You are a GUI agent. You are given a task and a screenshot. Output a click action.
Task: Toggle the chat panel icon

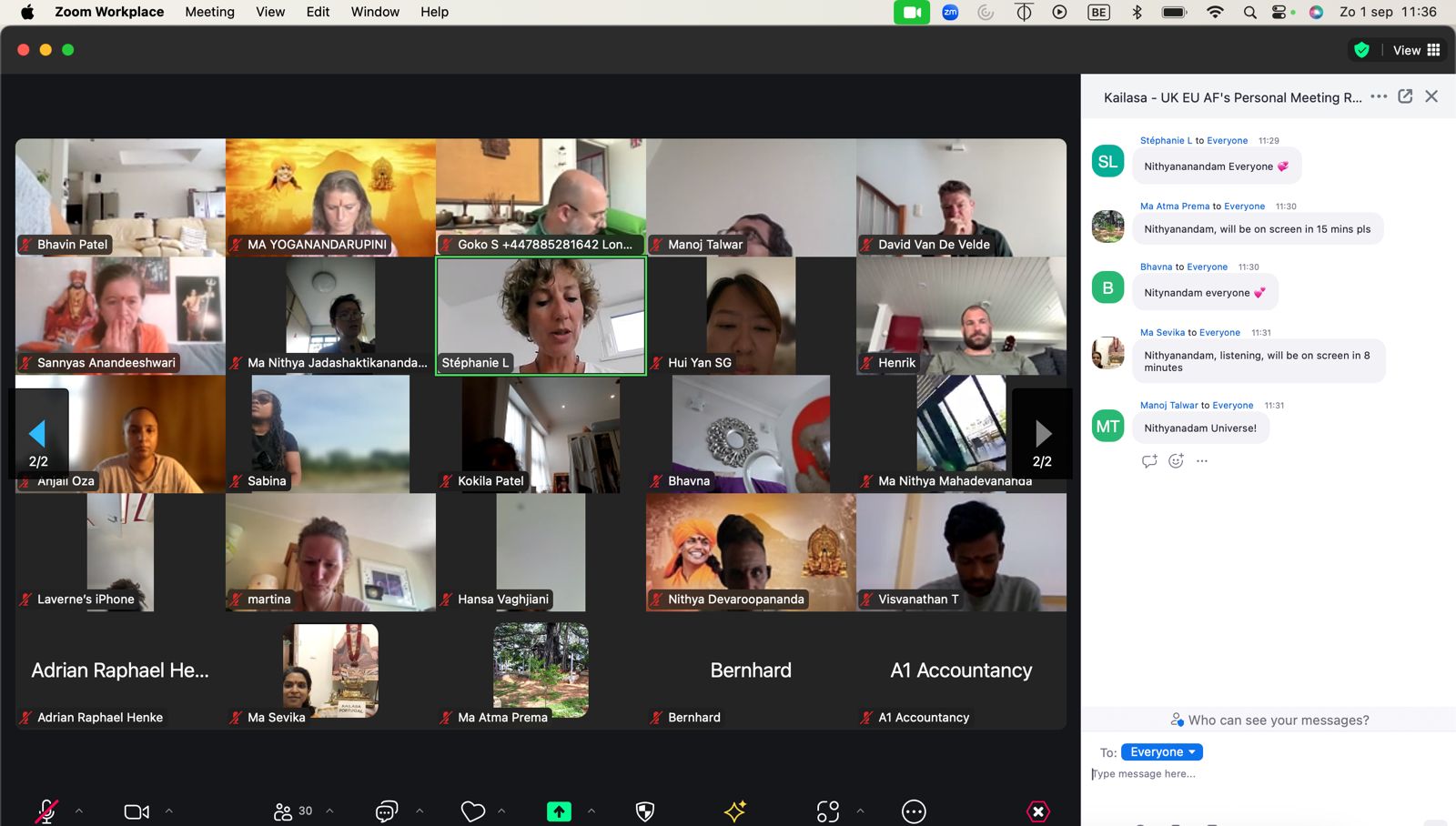click(387, 811)
